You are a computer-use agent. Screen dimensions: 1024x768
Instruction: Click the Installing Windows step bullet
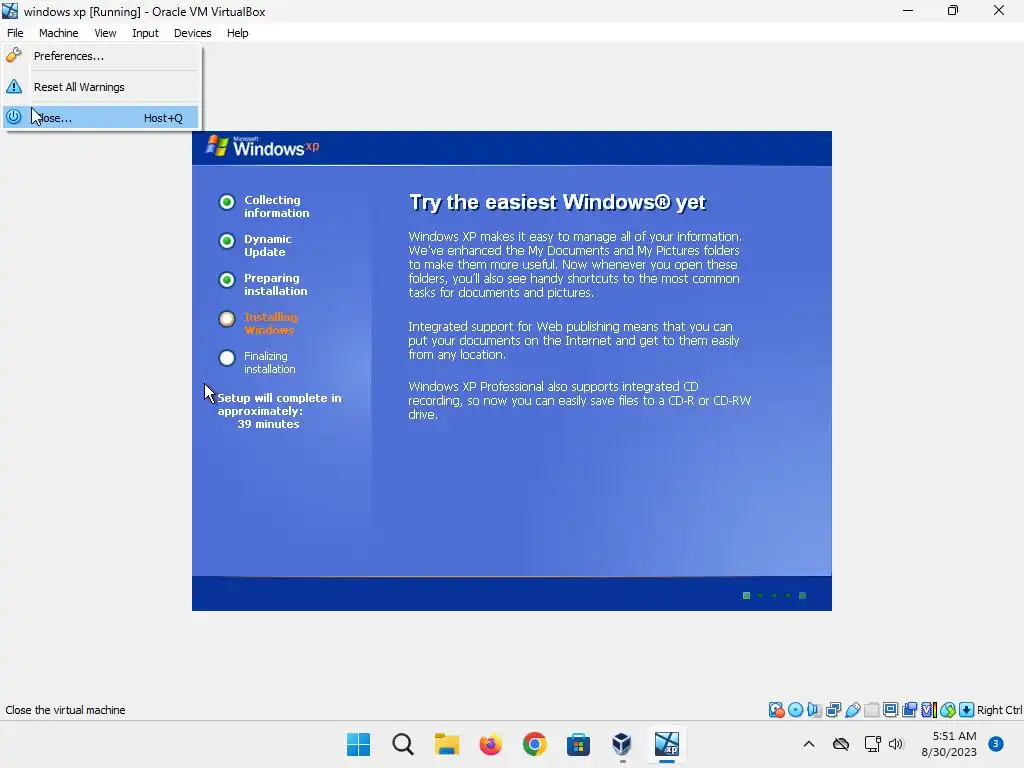[227, 319]
